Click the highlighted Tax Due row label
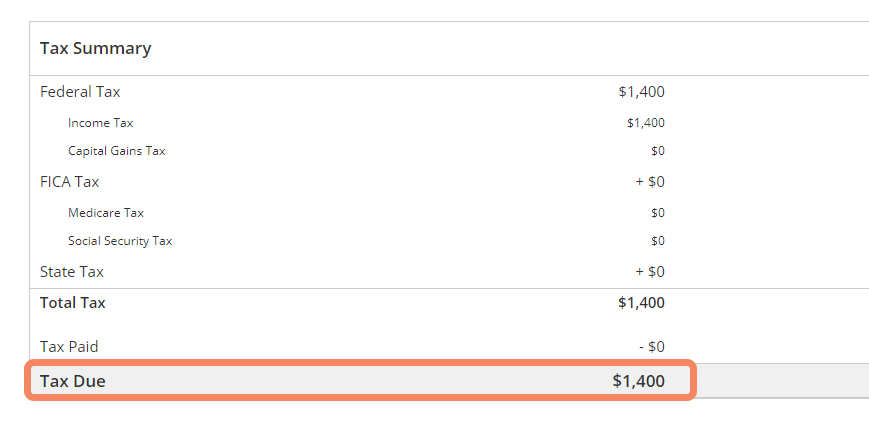 (x=73, y=381)
